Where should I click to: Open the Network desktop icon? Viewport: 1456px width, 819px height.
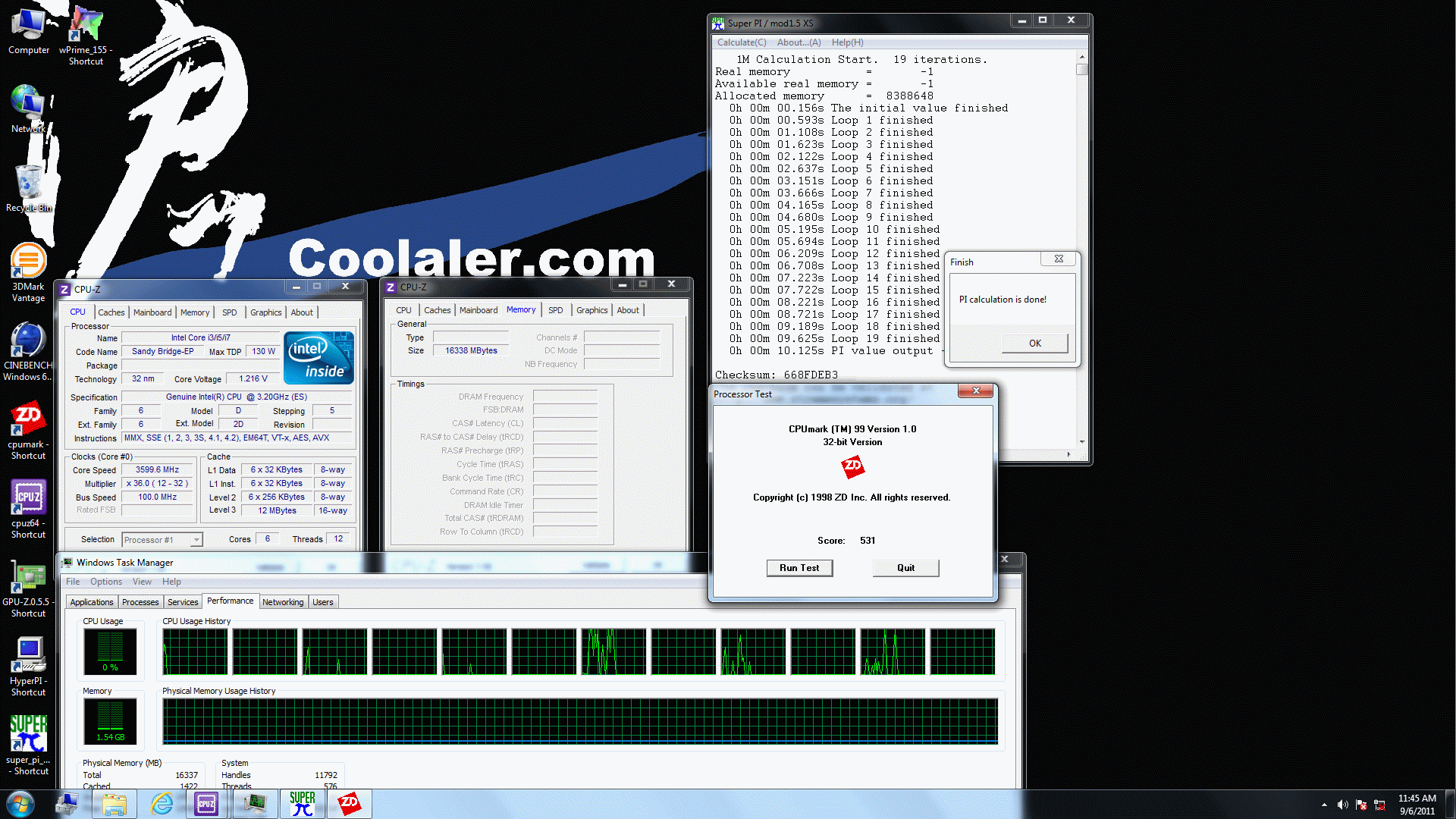29,109
